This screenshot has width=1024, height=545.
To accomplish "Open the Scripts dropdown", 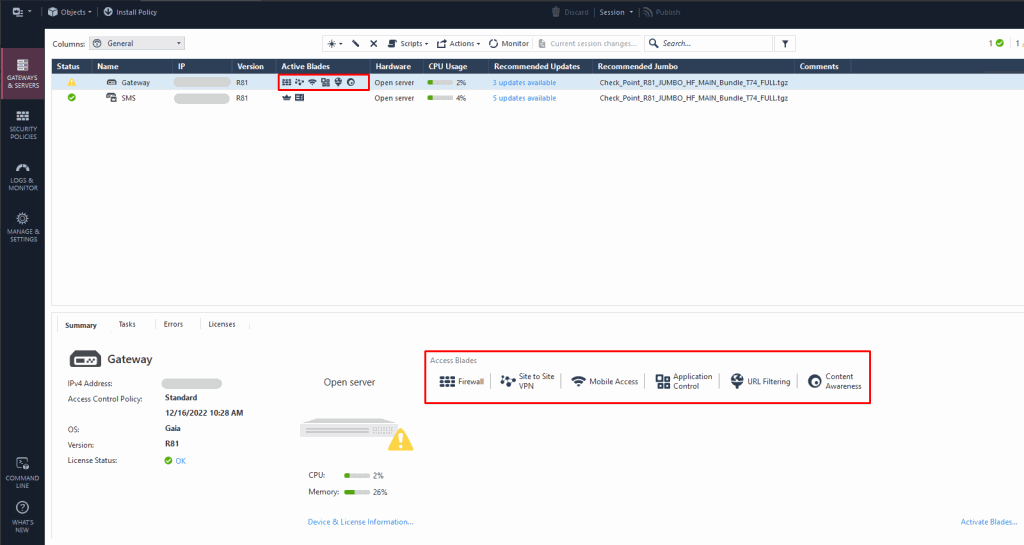I will click(408, 44).
